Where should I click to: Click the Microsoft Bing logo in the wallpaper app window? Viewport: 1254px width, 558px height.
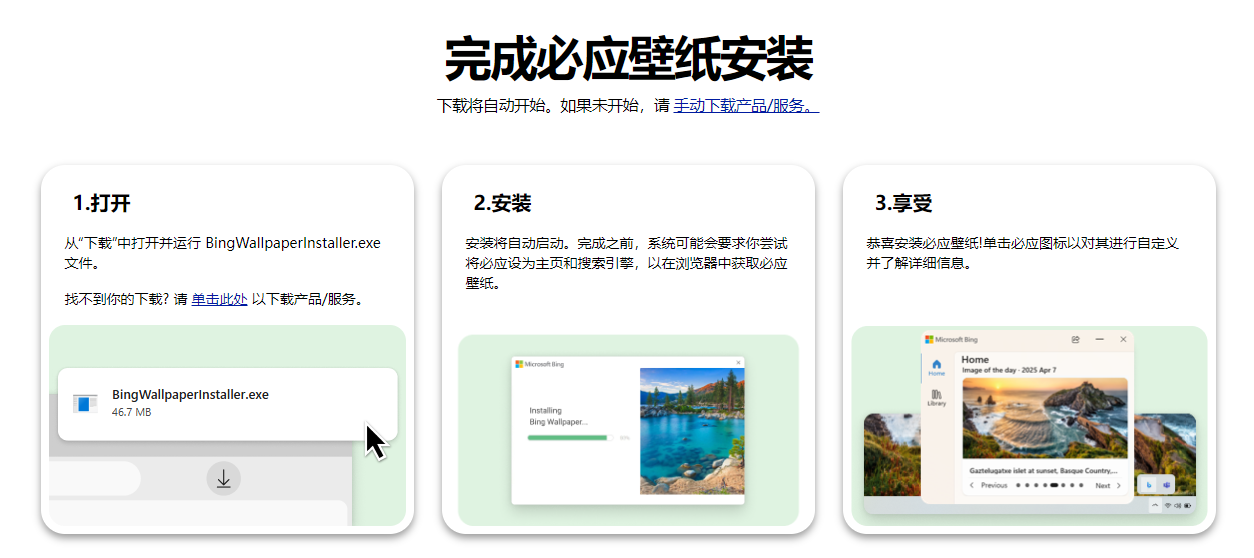coord(951,339)
